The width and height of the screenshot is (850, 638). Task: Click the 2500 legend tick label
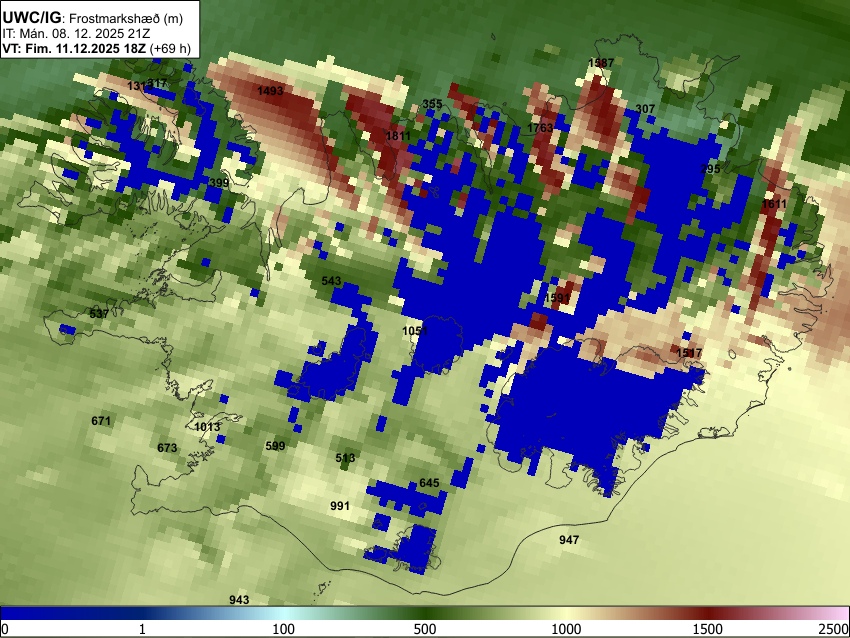pyautogui.click(x=834, y=629)
